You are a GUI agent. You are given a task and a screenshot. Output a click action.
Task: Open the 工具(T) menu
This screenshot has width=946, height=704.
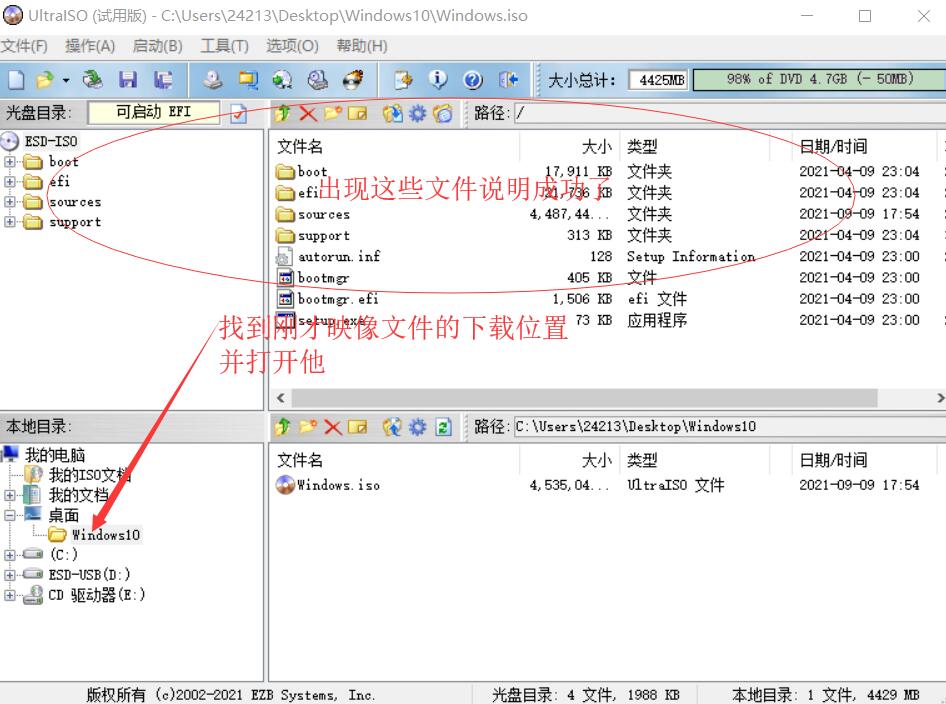[x=224, y=46]
